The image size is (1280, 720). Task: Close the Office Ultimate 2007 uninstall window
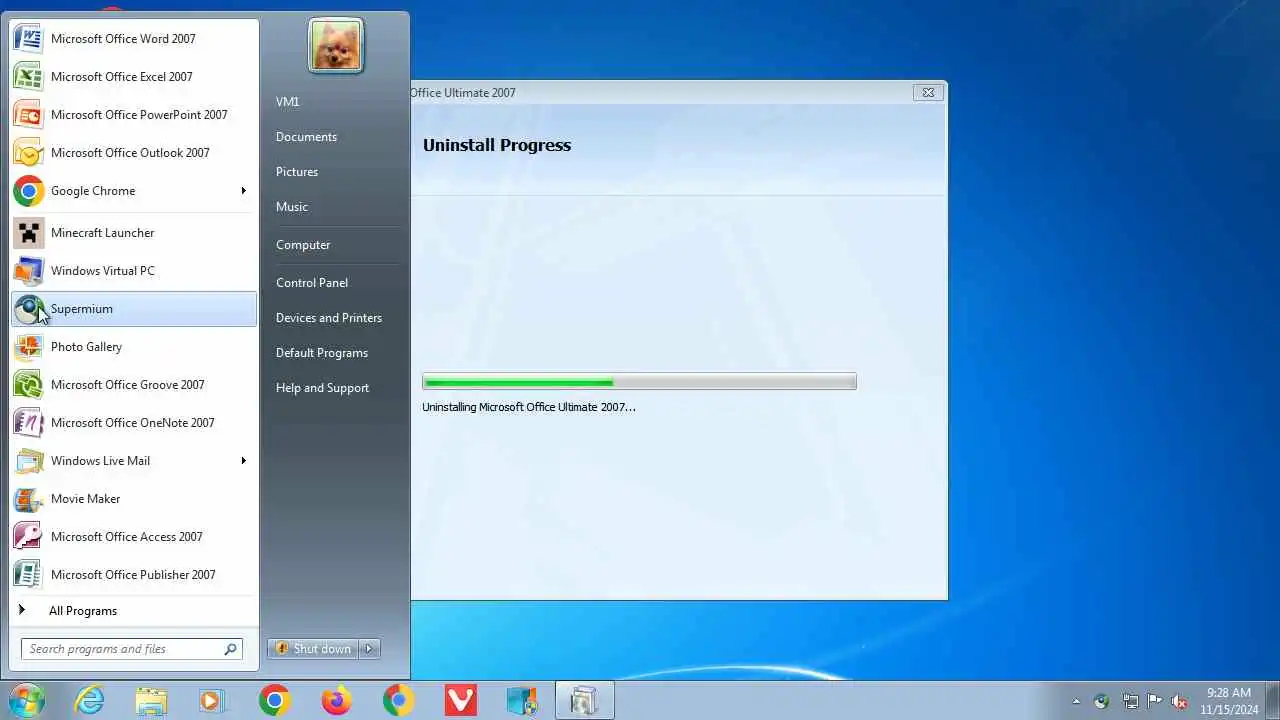[927, 92]
